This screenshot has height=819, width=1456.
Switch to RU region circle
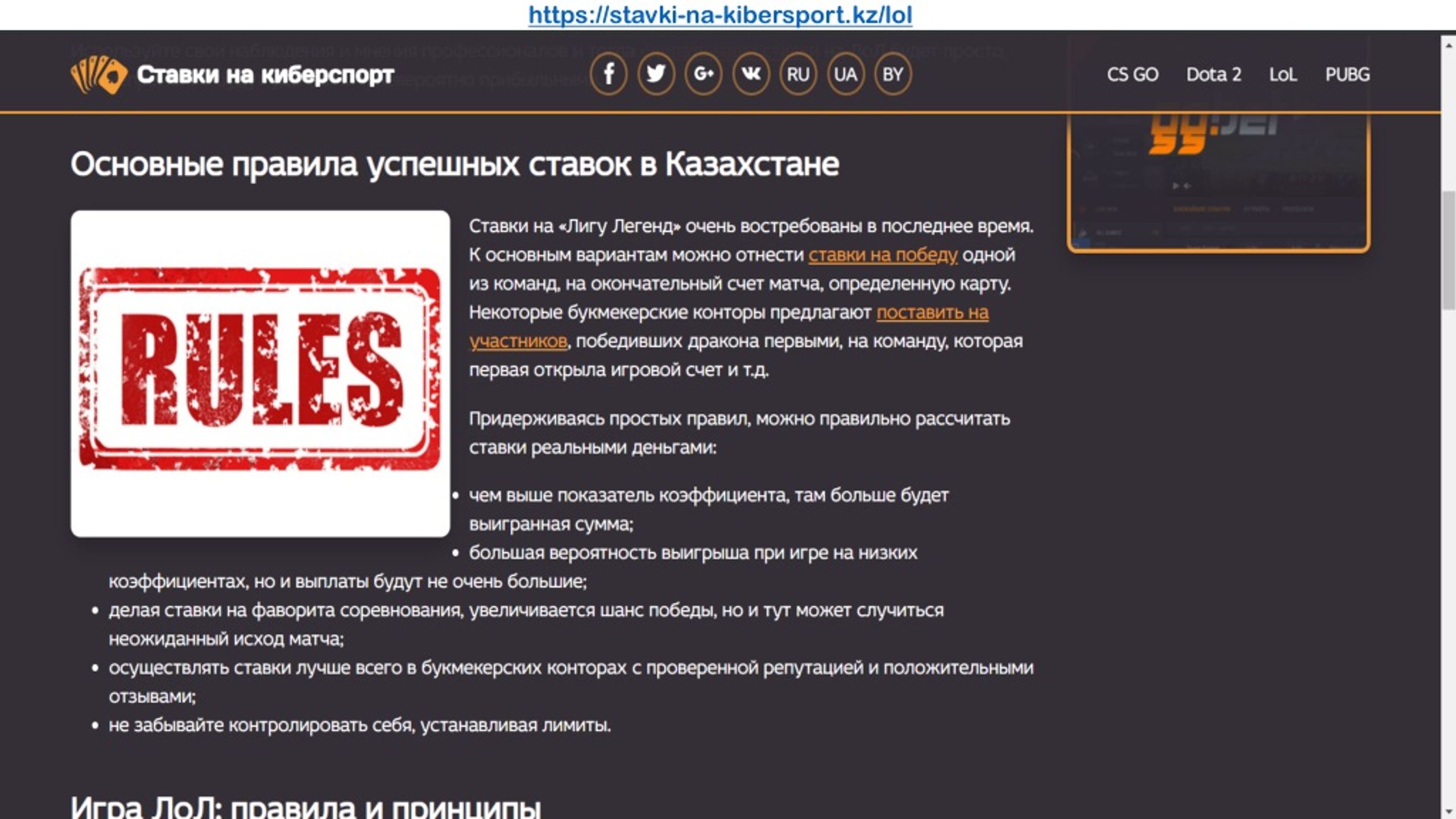(798, 74)
